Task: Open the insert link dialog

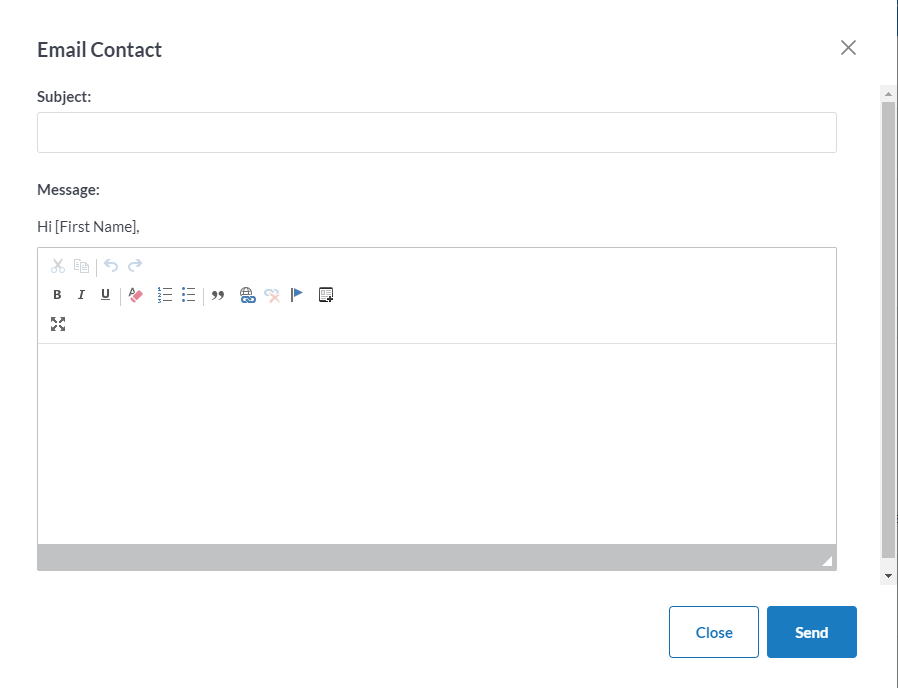Action: pyautogui.click(x=247, y=295)
